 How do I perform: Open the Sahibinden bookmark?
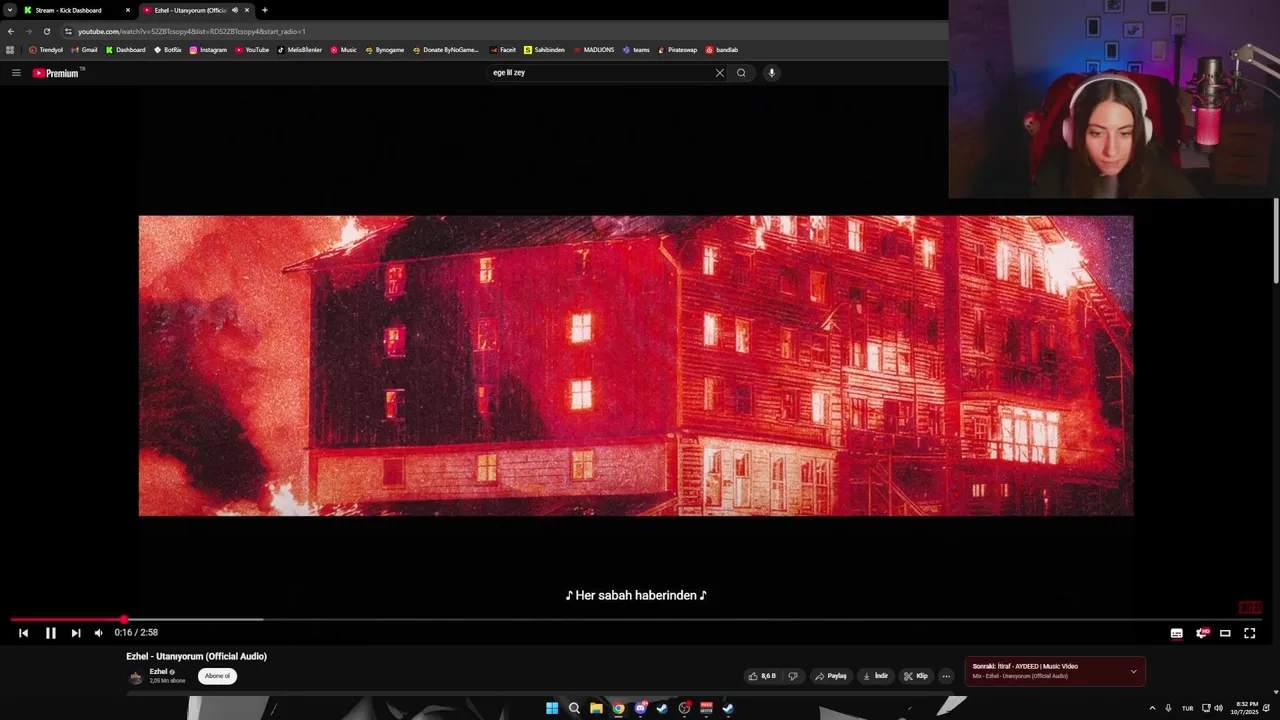coord(544,50)
